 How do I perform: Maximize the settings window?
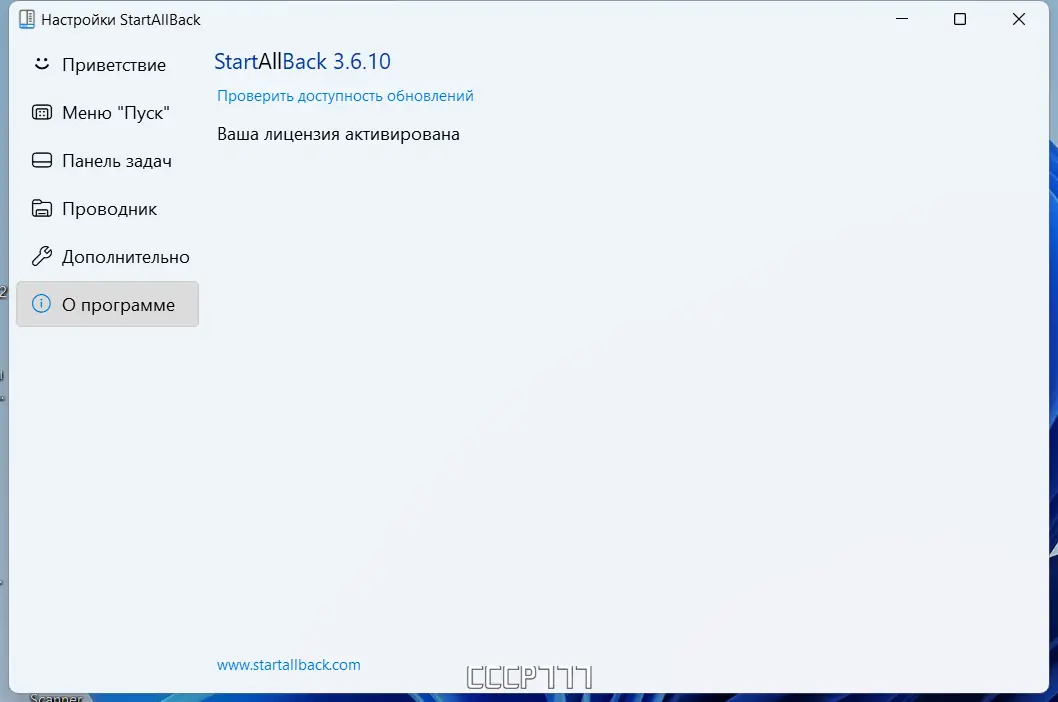(960, 19)
